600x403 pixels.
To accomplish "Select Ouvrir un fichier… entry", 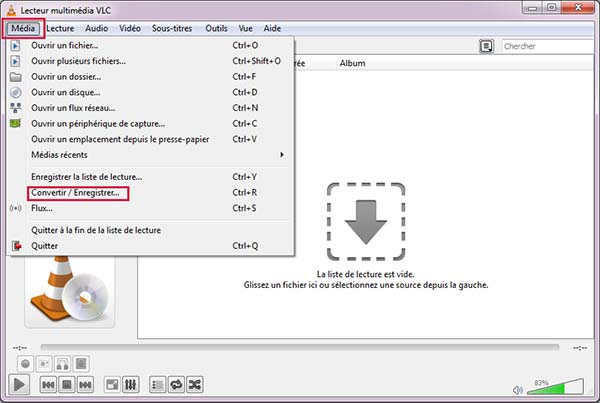I will coord(151,46).
